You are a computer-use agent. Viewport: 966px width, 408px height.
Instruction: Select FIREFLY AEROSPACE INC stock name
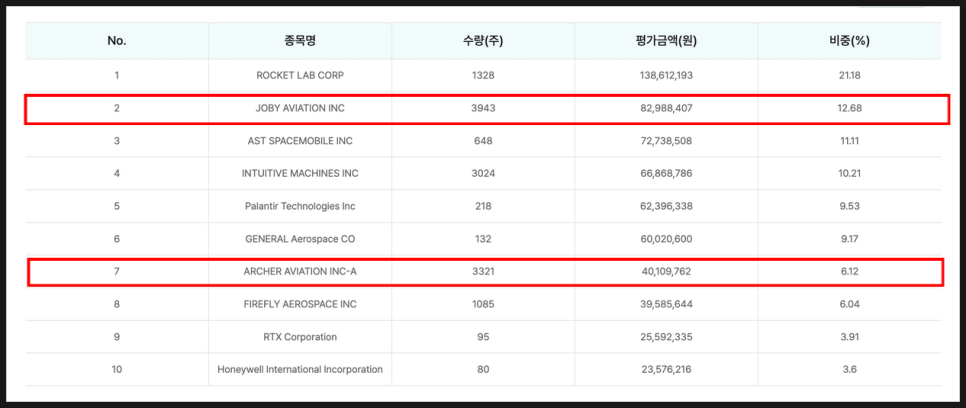coord(300,304)
